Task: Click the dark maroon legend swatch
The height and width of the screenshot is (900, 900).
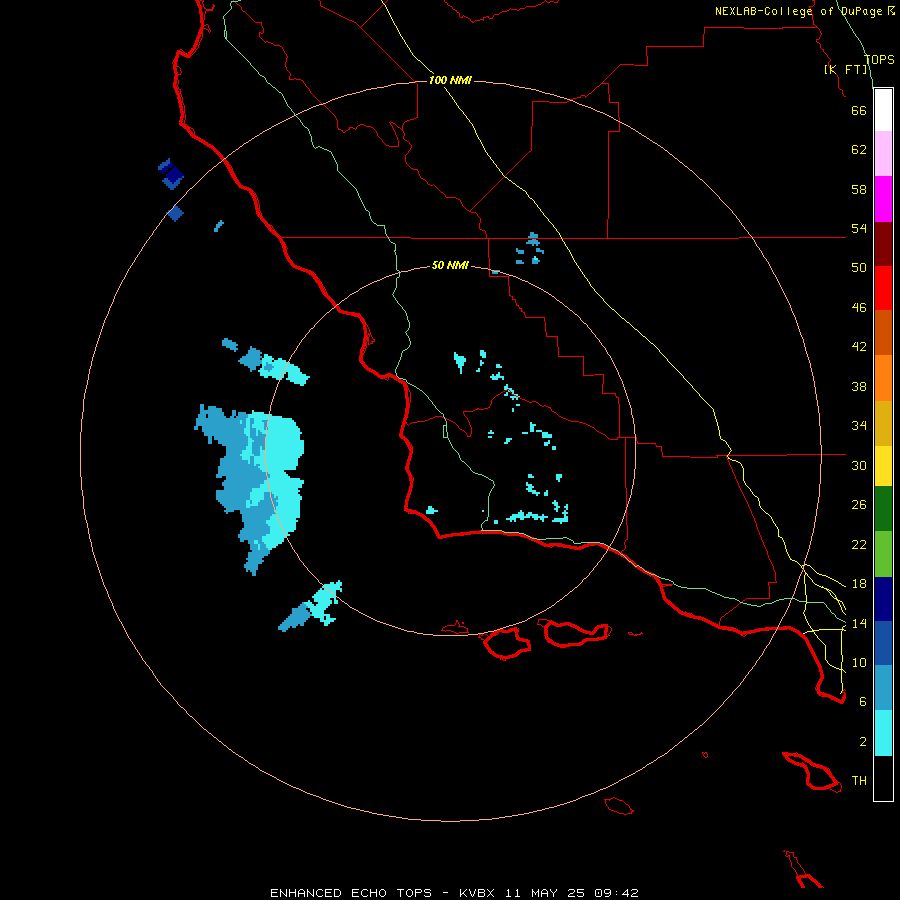Action: pyautogui.click(x=883, y=244)
